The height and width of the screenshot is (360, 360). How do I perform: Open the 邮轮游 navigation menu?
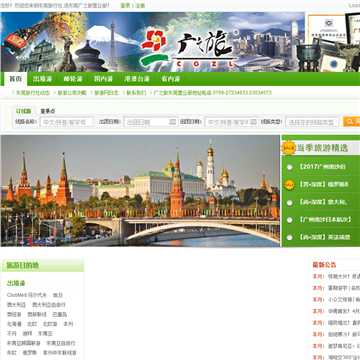point(73,79)
